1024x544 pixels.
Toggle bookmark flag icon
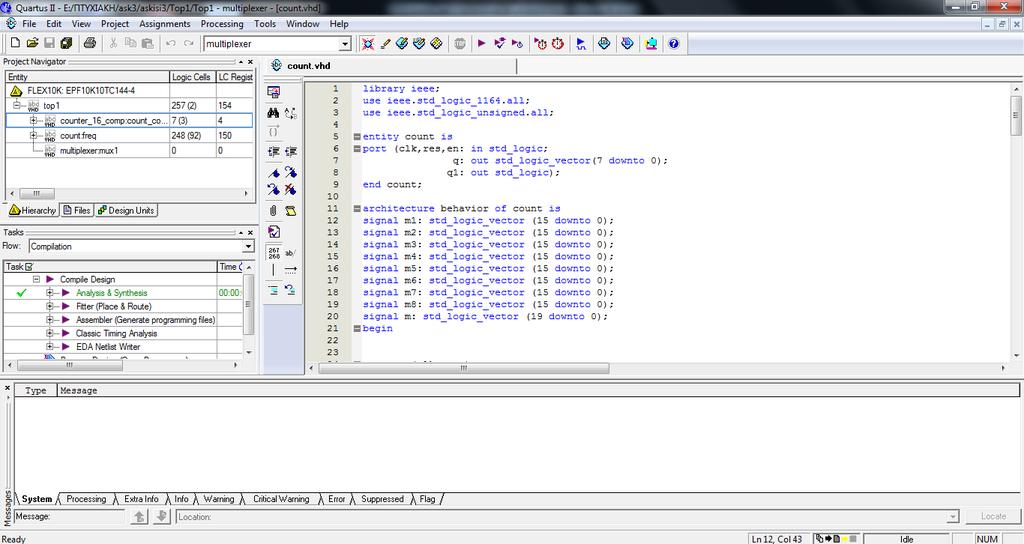click(274, 172)
